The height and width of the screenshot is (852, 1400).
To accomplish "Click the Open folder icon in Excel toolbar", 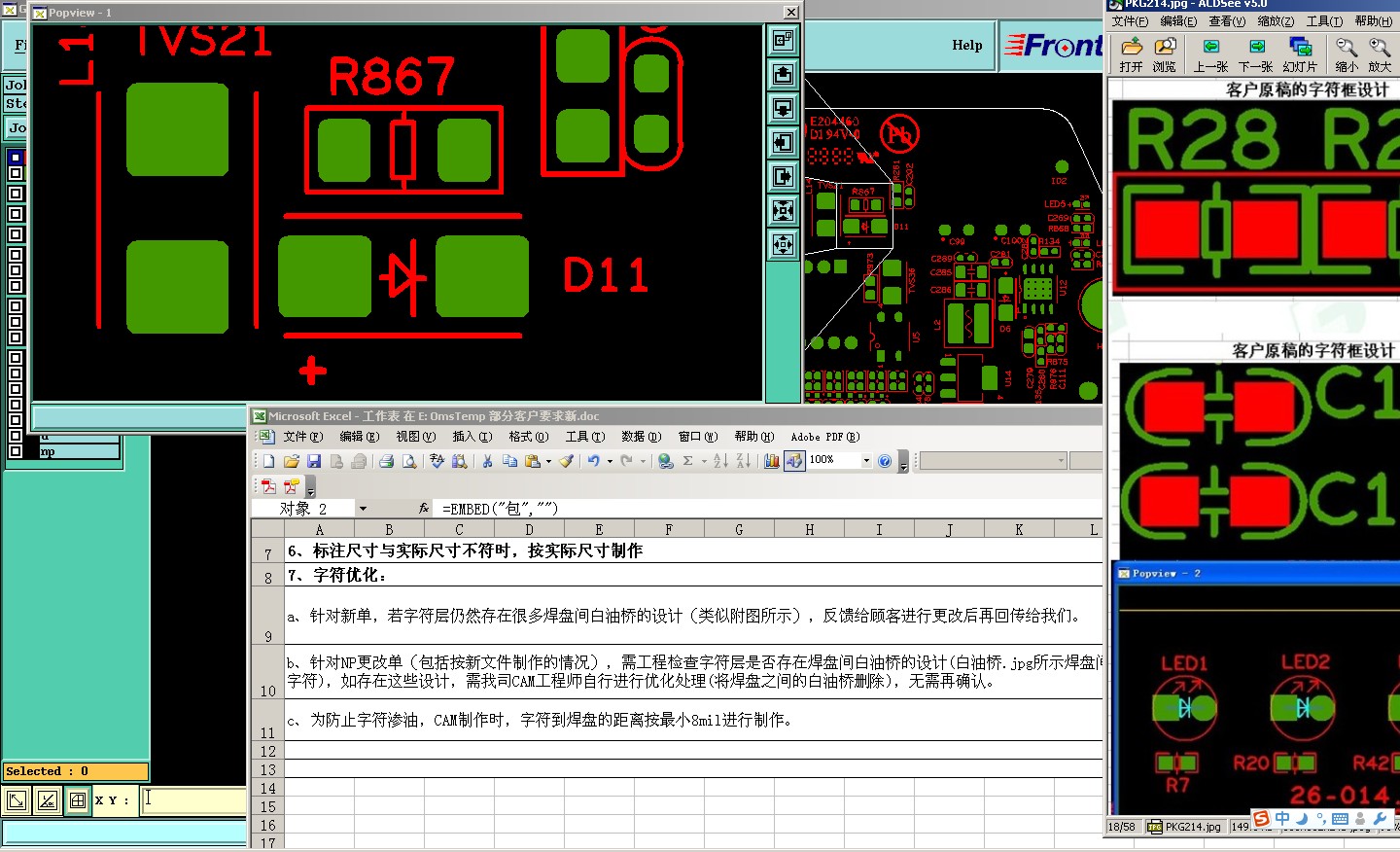I will (291, 461).
